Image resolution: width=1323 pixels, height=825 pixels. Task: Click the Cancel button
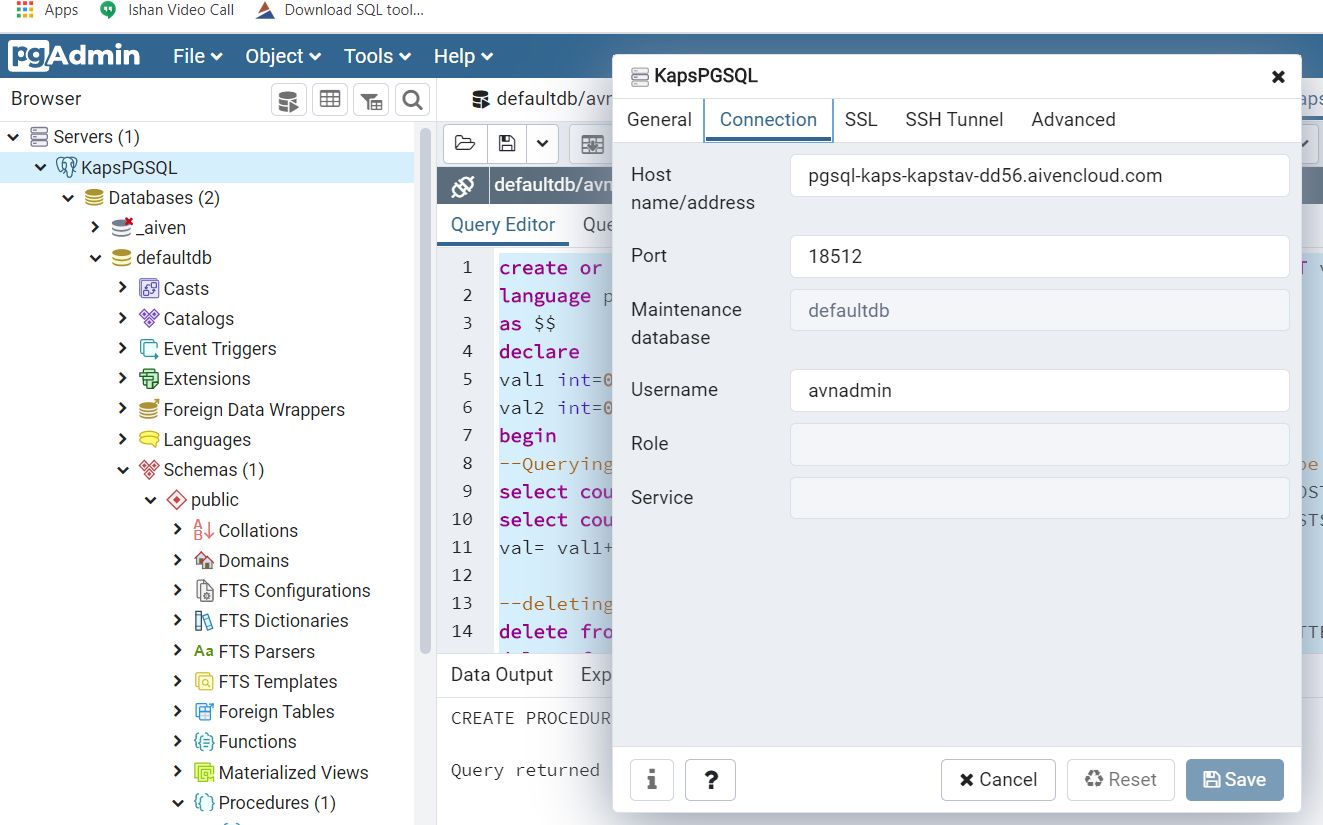[998, 780]
